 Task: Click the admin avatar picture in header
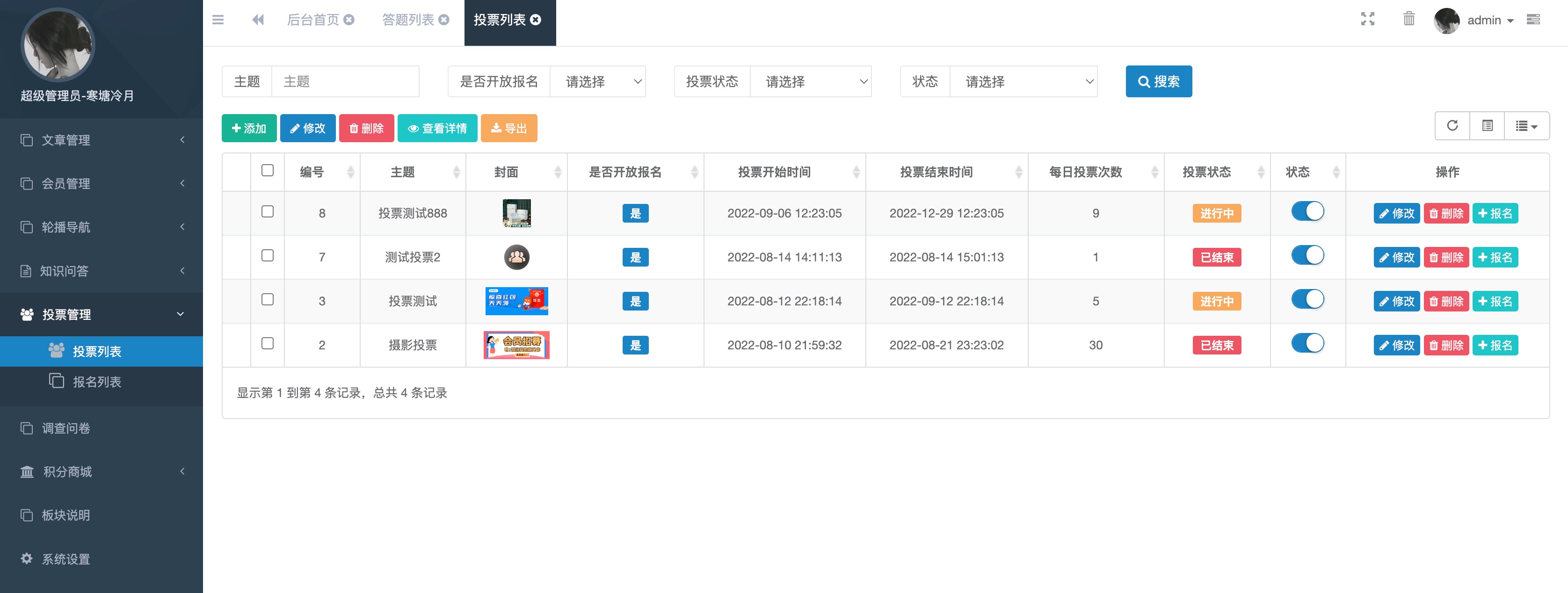1447,20
